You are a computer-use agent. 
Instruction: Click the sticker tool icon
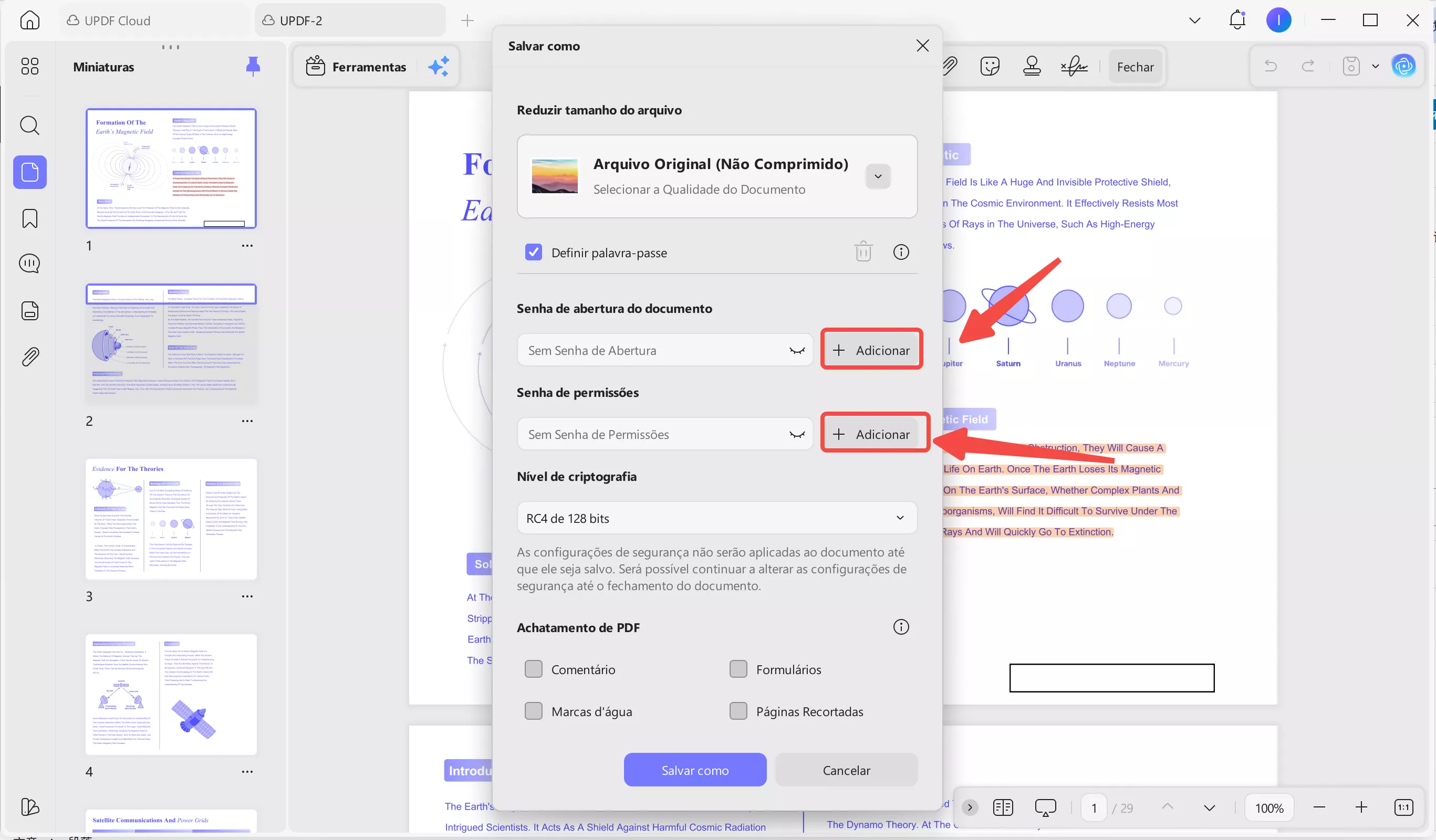click(x=990, y=67)
